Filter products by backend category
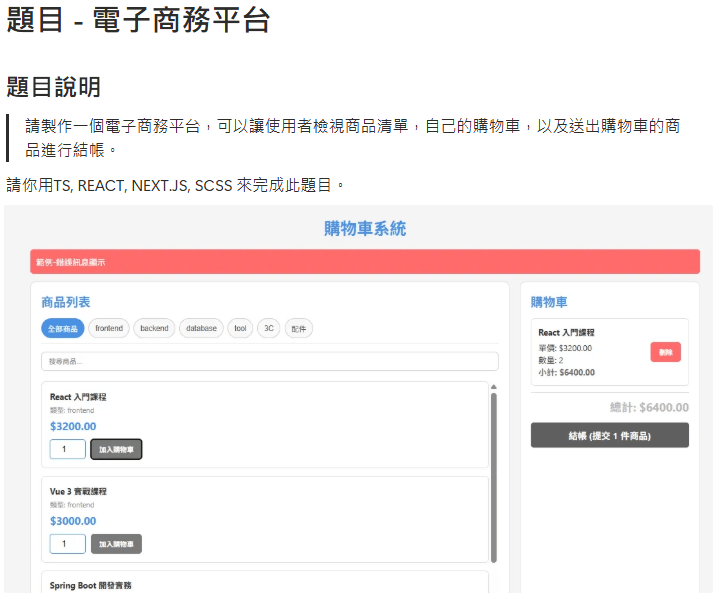720x599 pixels. [154, 328]
